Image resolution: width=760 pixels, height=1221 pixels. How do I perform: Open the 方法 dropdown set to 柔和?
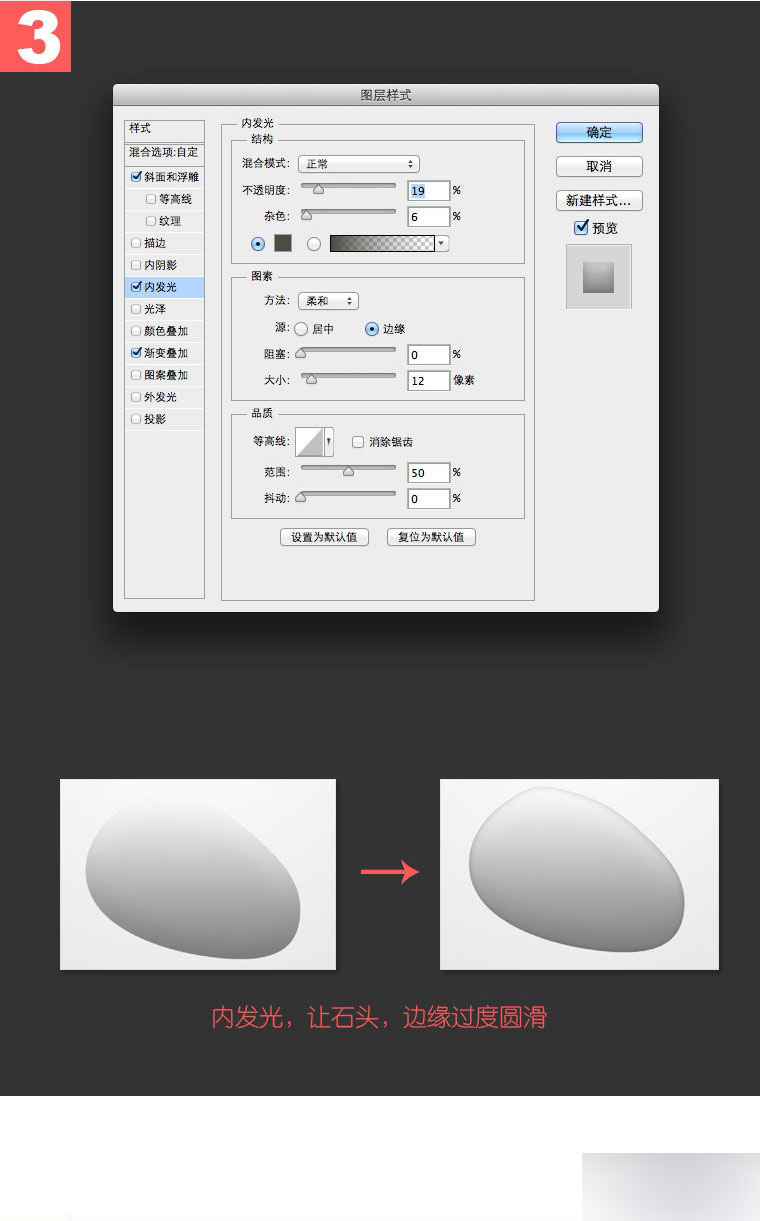tap(328, 300)
